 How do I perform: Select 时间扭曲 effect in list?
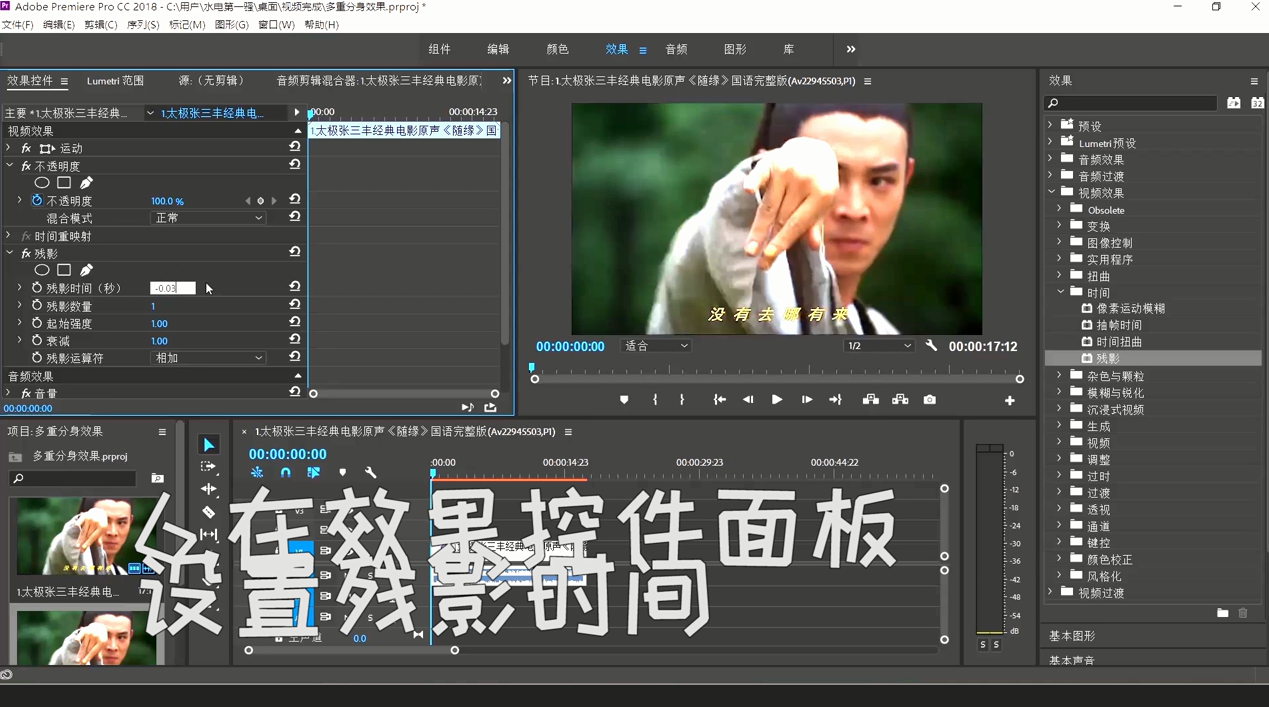(1119, 342)
